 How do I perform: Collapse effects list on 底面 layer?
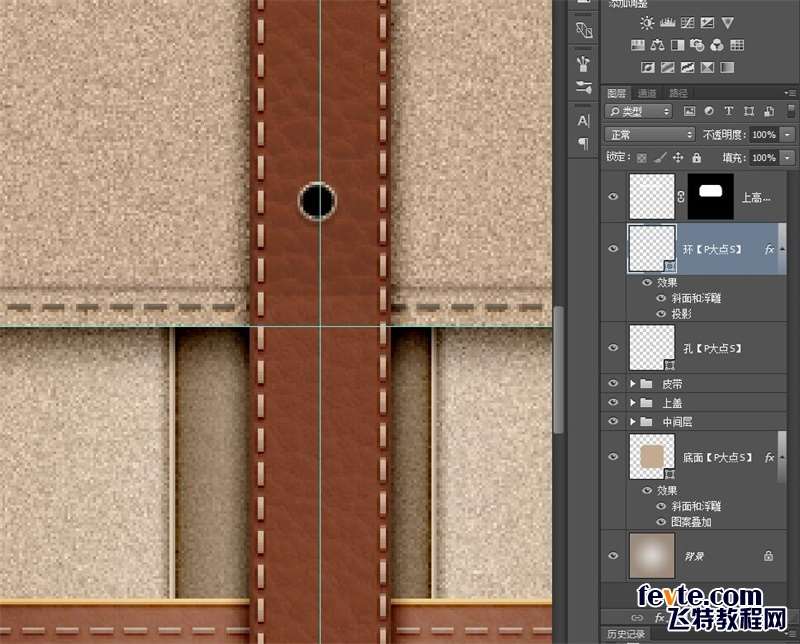click(782, 457)
